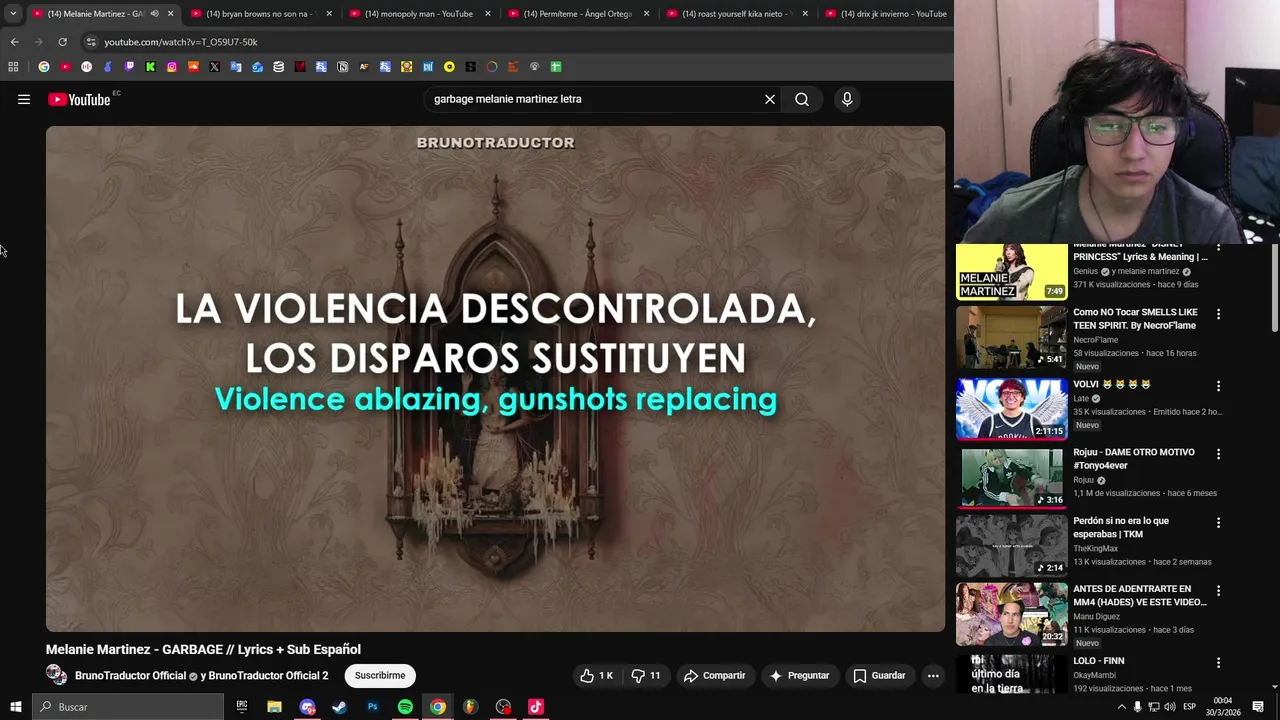This screenshot has width=1280, height=720.
Task: Open Photoshop from the taskbar
Action: pos(372,707)
